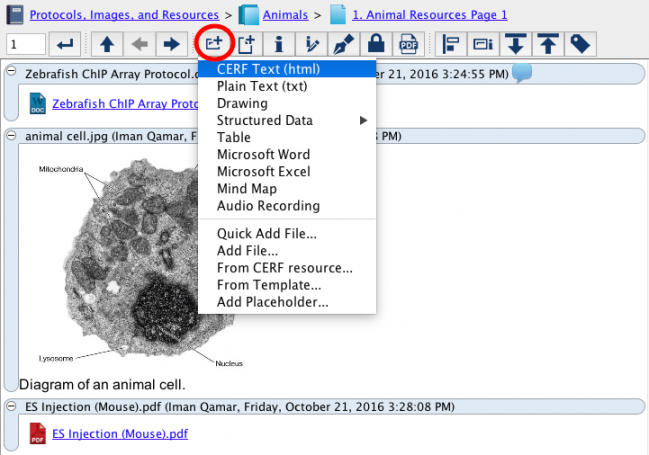The width and height of the screenshot is (649, 455).
Task: Click the move-down arrow with bar icon
Action: click(515, 44)
